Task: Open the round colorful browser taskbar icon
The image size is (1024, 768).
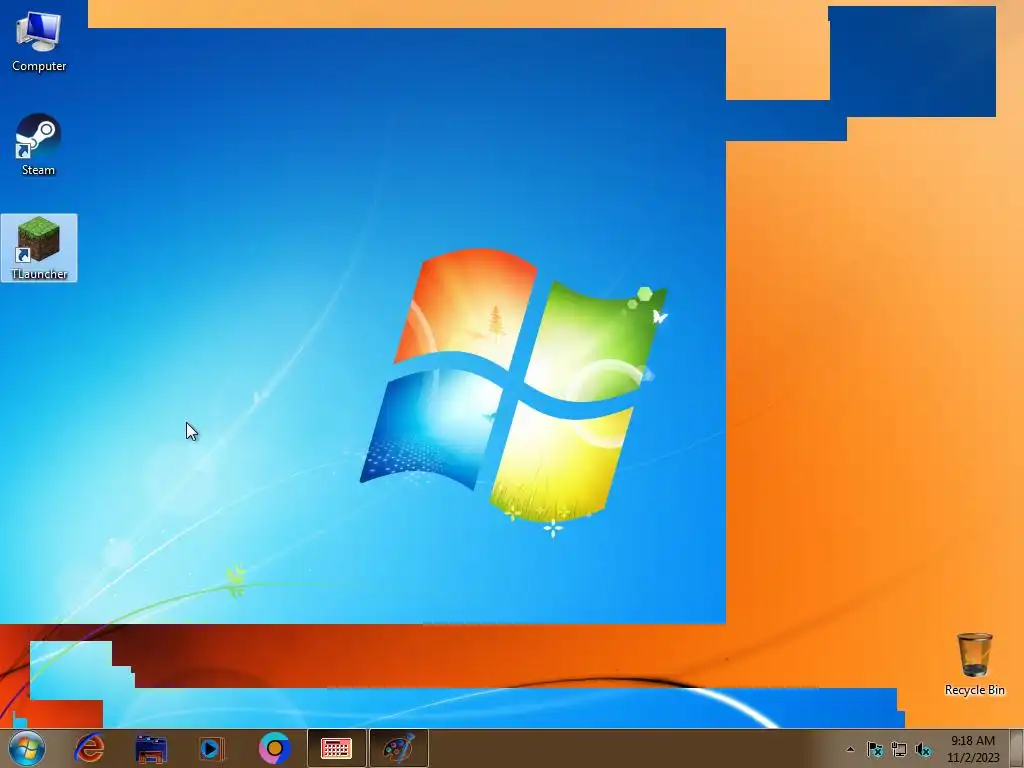Action: point(274,748)
